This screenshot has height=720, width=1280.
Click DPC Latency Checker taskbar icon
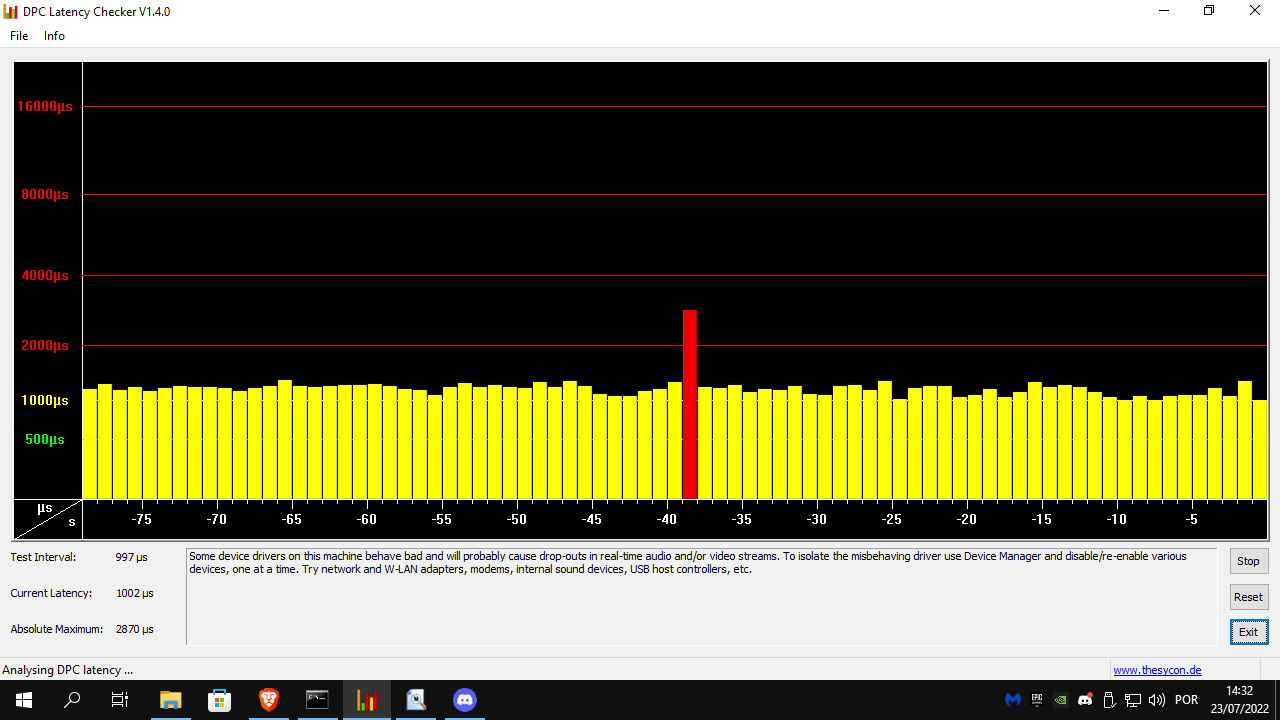tap(367, 700)
